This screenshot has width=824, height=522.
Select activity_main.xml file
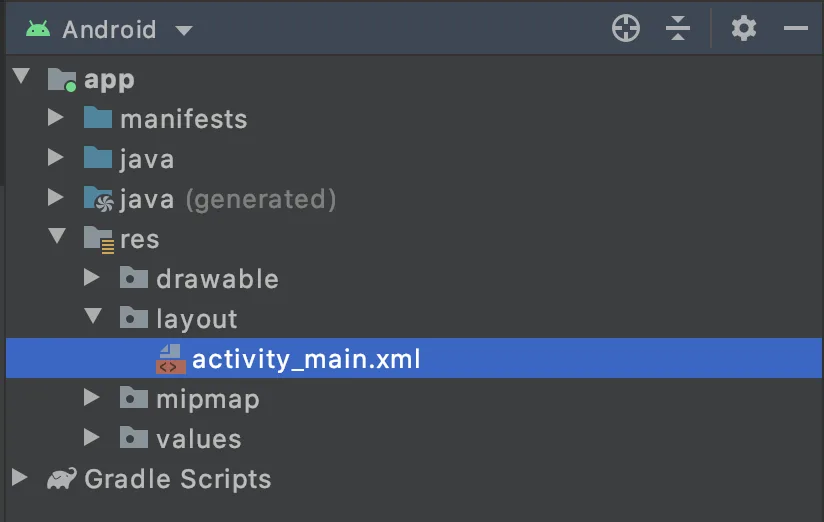pyautogui.click(x=414, y=358)
